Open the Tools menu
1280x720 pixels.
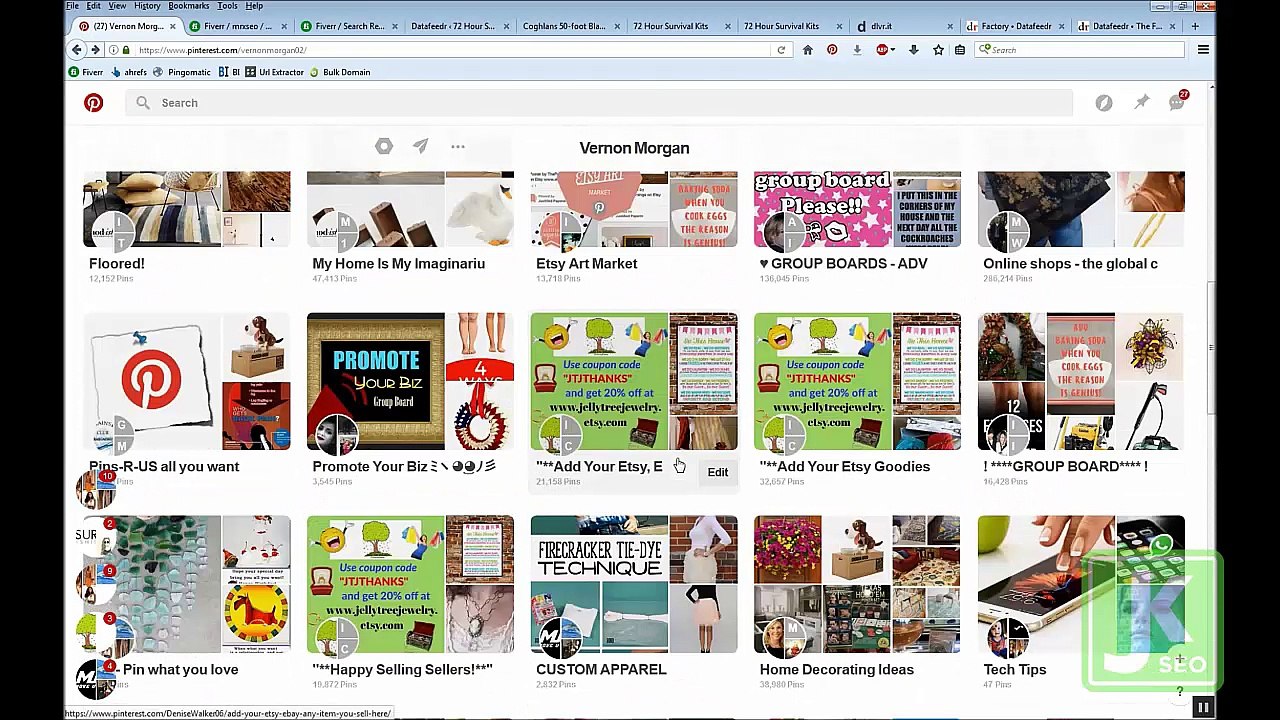click(x=228, y=6)
